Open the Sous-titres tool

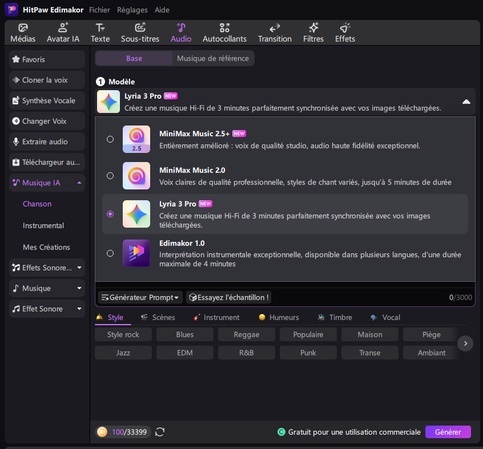click(140, 33)
